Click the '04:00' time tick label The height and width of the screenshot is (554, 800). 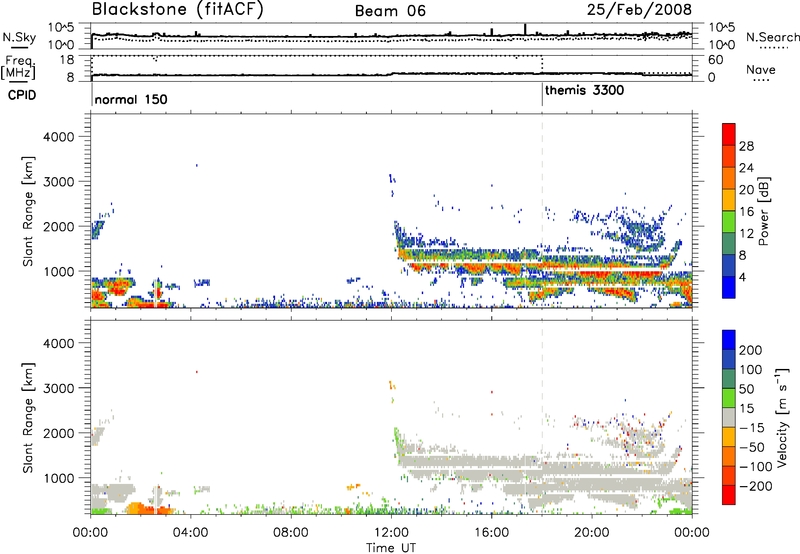(191, 533)
